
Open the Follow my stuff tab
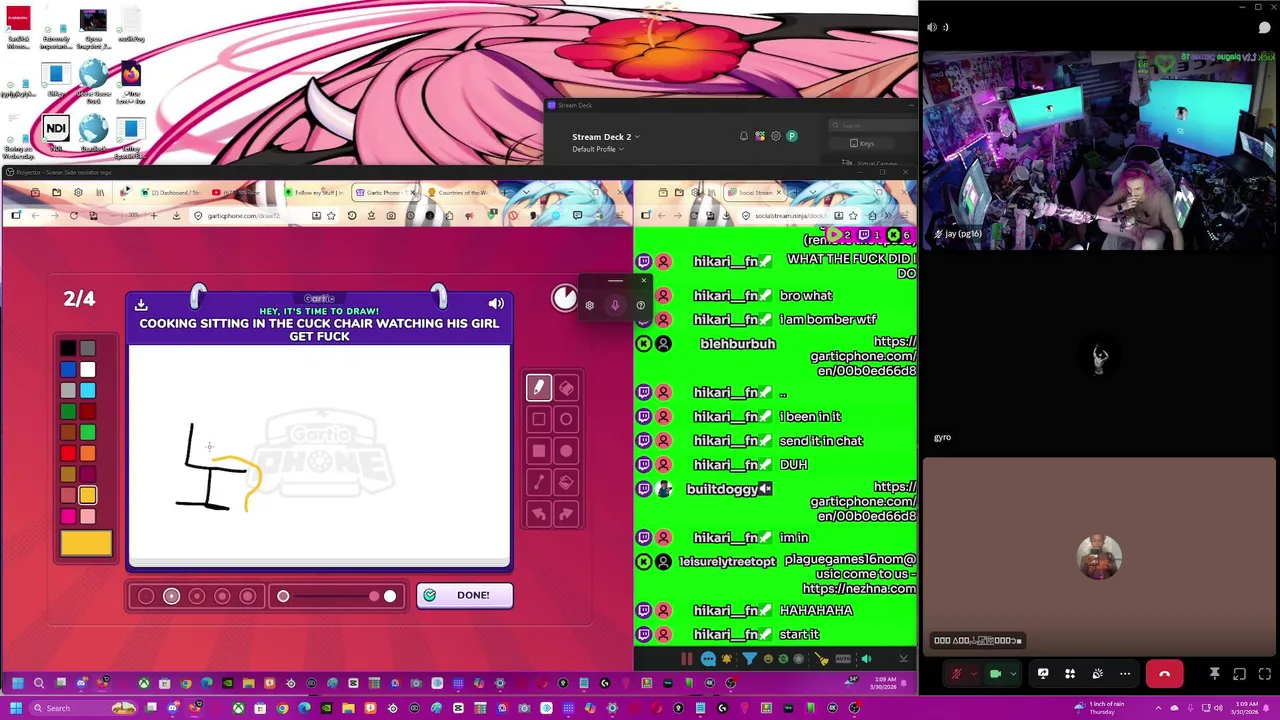coord(313,192)
